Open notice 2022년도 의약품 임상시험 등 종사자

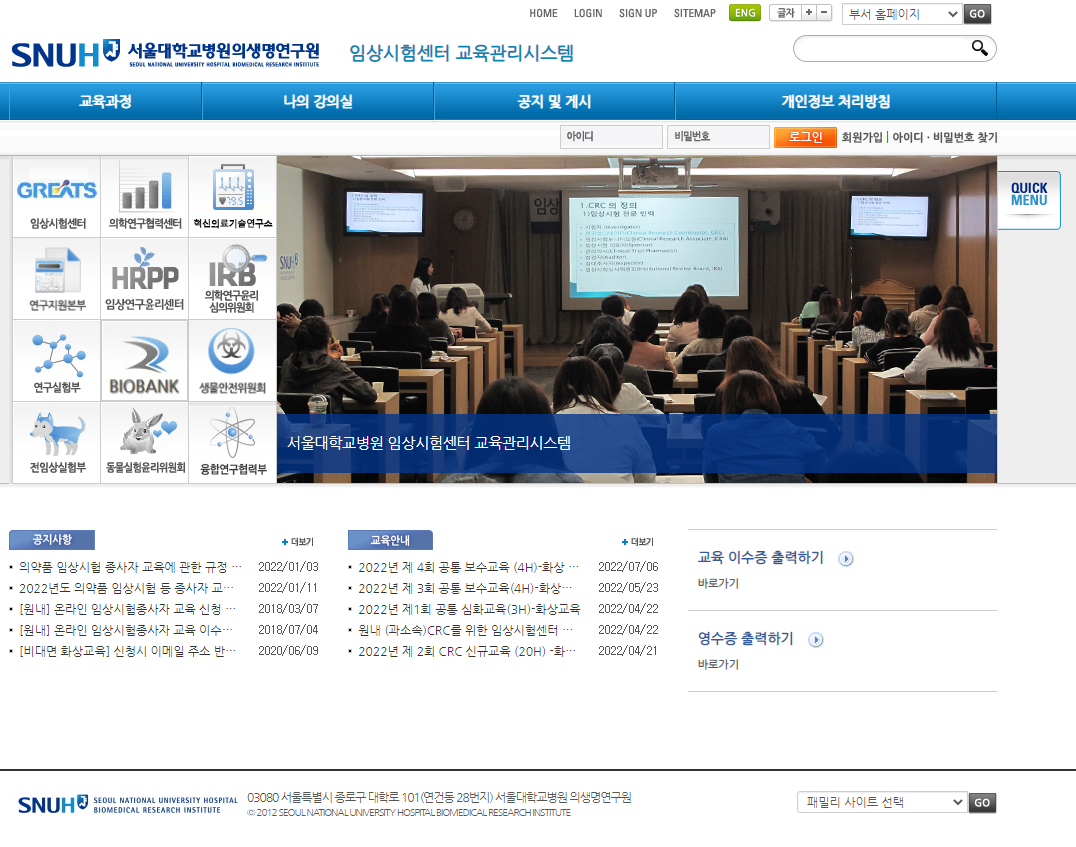pyautogui.click(x=126, y=588)
